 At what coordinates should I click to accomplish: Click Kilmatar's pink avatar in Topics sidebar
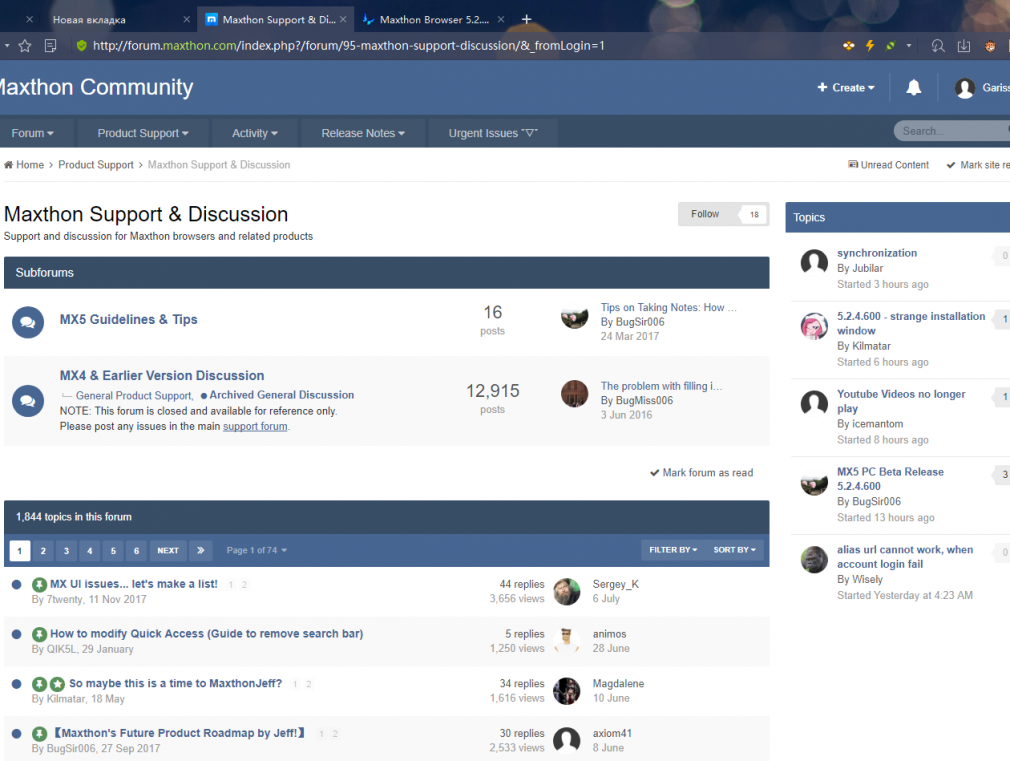(814, 326)
